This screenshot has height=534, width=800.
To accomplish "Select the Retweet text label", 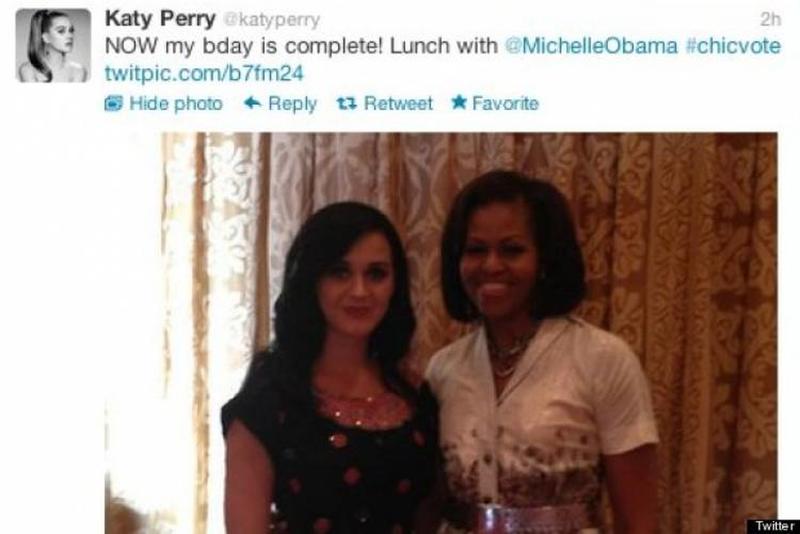I will click(398, 104).
